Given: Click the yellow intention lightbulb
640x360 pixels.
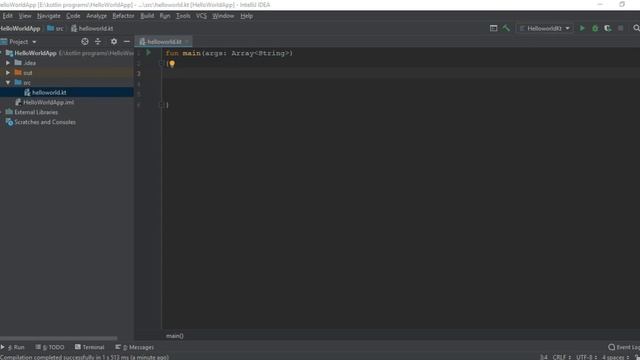Looking at the screenshot, I should click(x=172, y=64).
